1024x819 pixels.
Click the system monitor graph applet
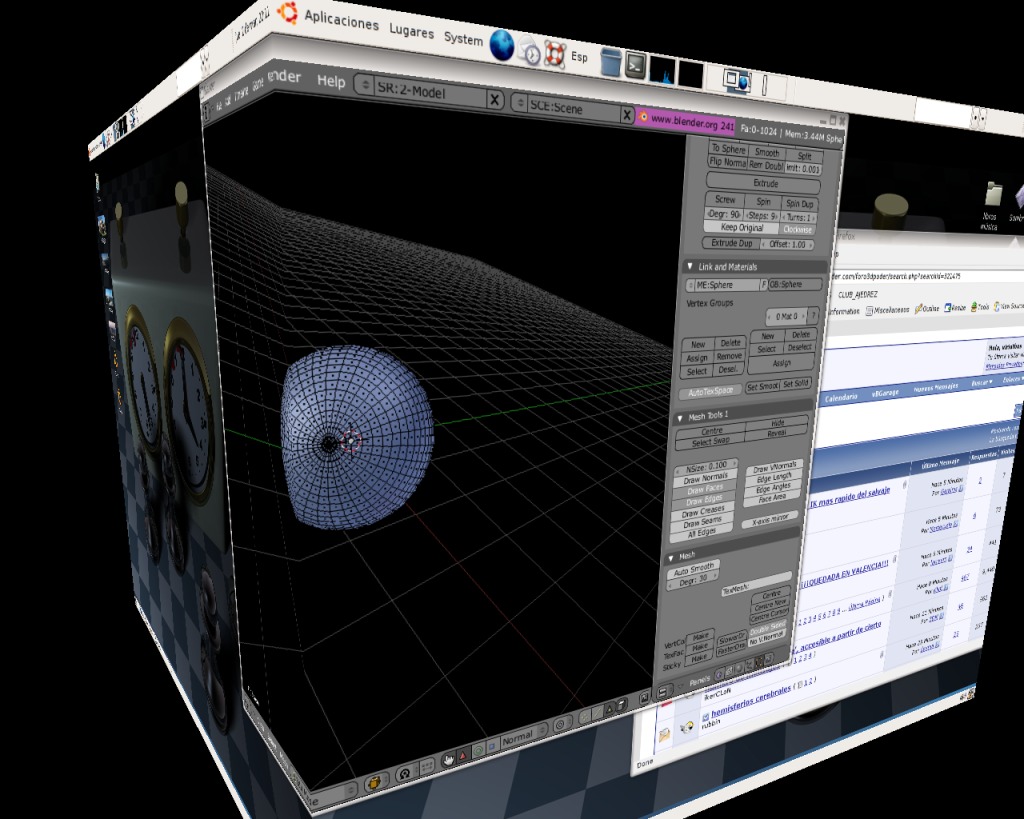point(663,71)
